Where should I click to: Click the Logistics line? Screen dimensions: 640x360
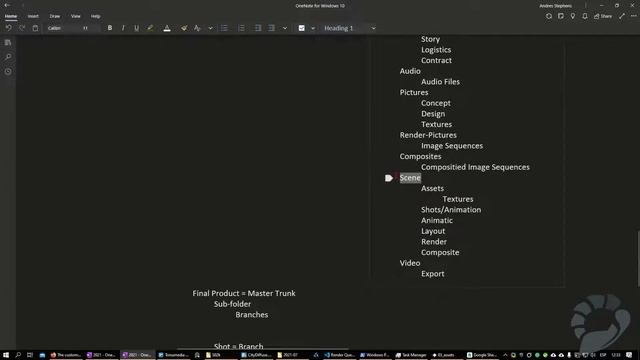[436, 50]
